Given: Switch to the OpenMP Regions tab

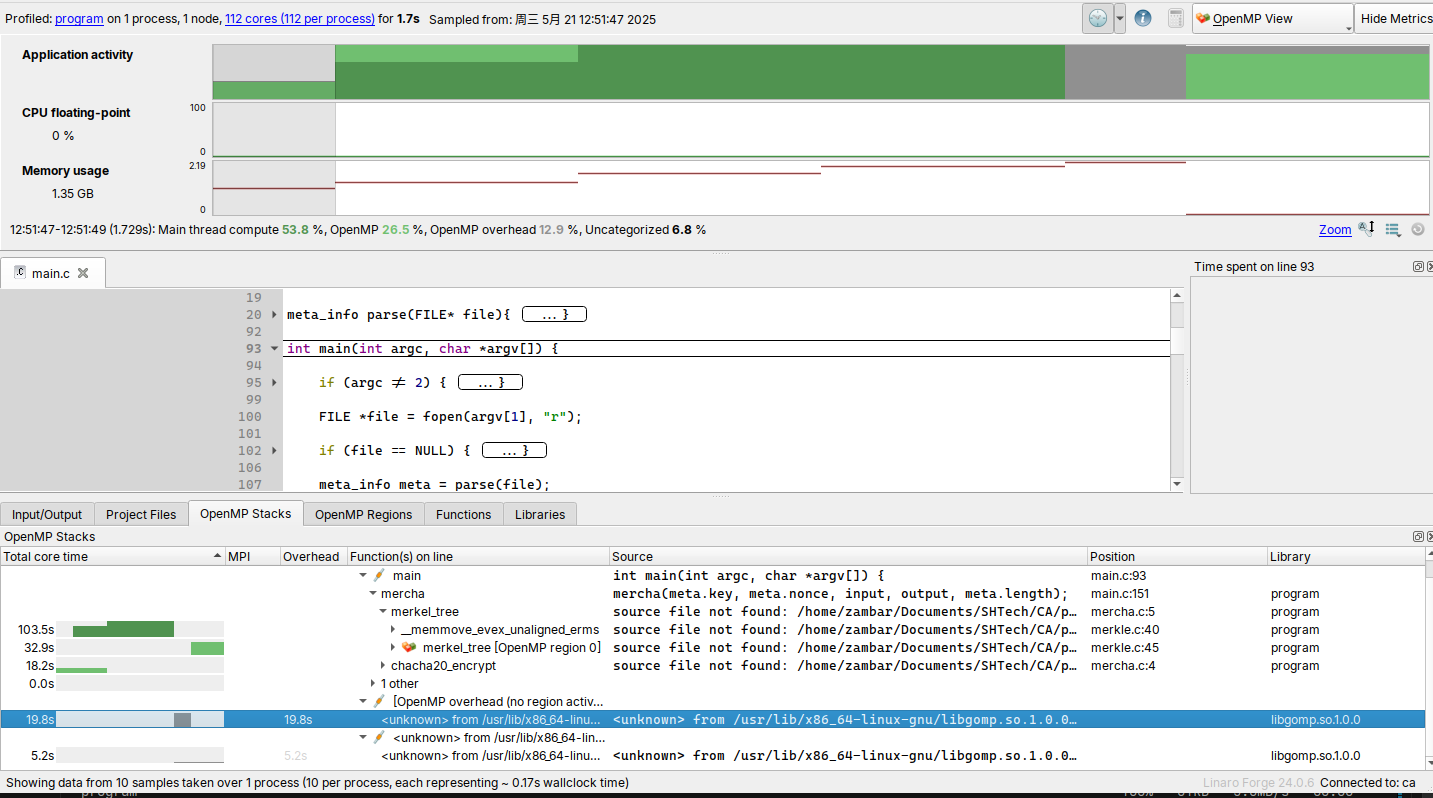Looking at the screenshot, I should click(x=363, y=514).
